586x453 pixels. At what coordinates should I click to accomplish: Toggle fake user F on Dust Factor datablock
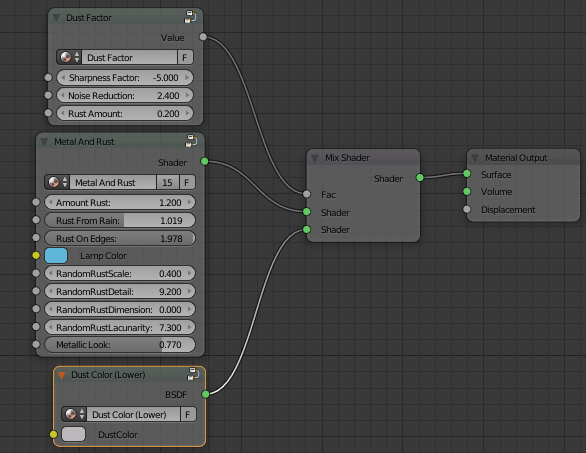coord(185,58)
